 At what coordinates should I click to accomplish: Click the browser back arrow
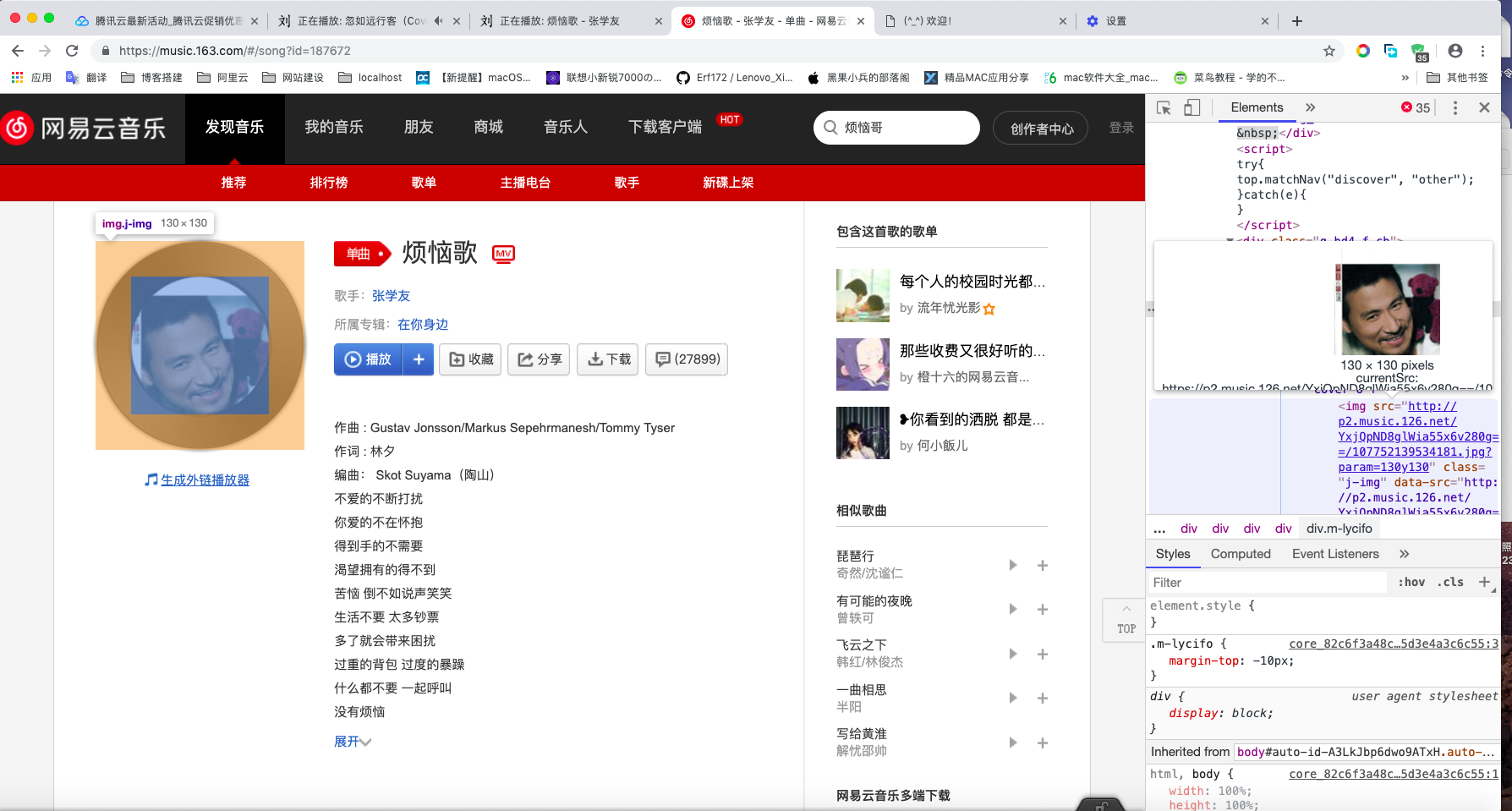pos(18,51)
